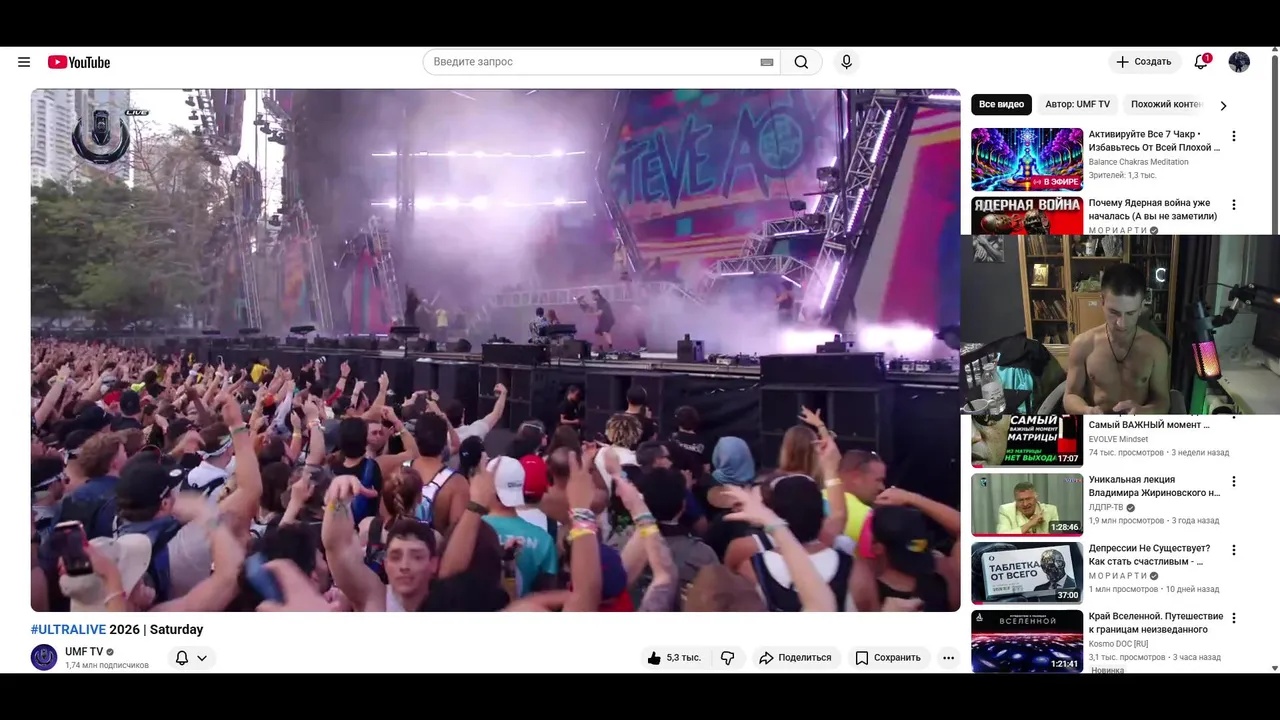
Task: Click the video player area
Action: [495, 350]
